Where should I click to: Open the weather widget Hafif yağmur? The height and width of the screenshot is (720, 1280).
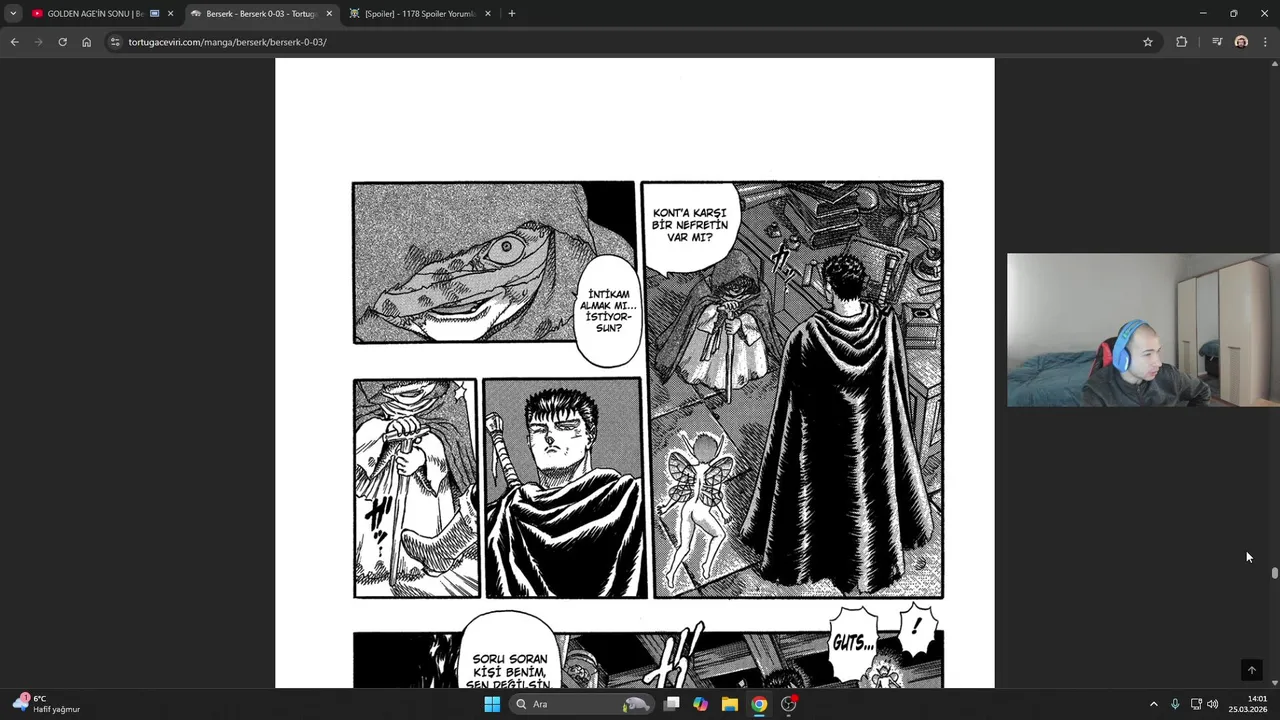click(48, 704)
